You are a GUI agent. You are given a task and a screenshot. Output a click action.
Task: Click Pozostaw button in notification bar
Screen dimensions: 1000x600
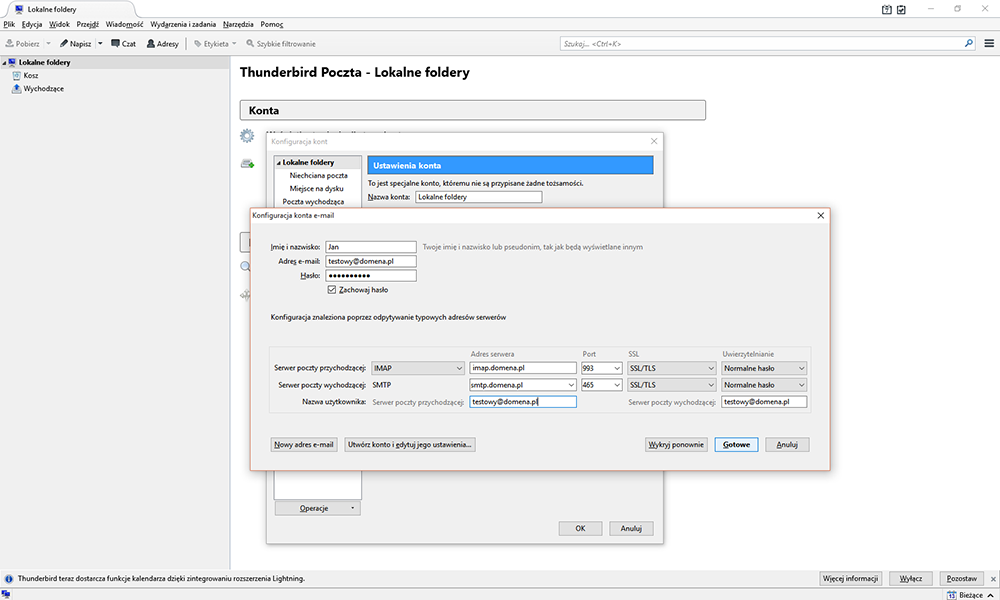pyautogui.click(x=962, y=578)
